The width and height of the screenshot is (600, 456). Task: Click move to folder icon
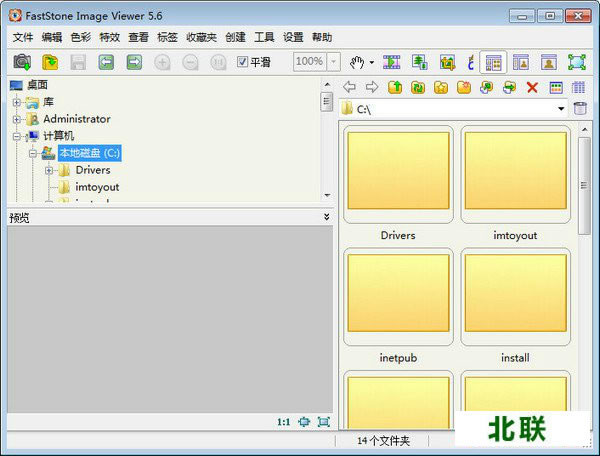(x=509, y=87)
